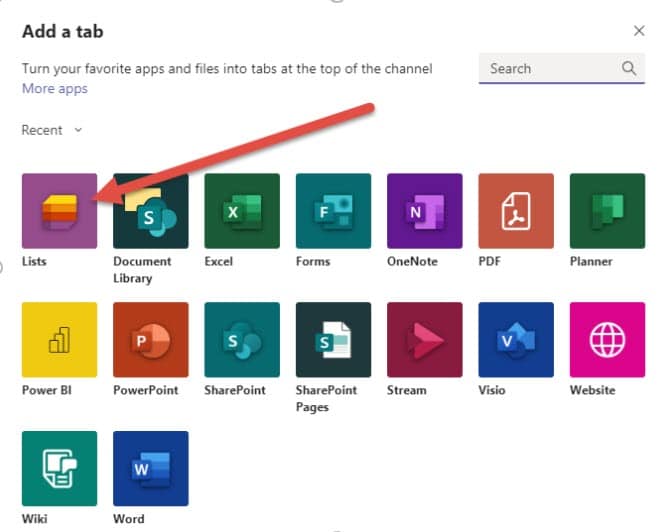668x532 pixels.
Task: Click the "SharePoint Pages" label text
Action: 326,399
